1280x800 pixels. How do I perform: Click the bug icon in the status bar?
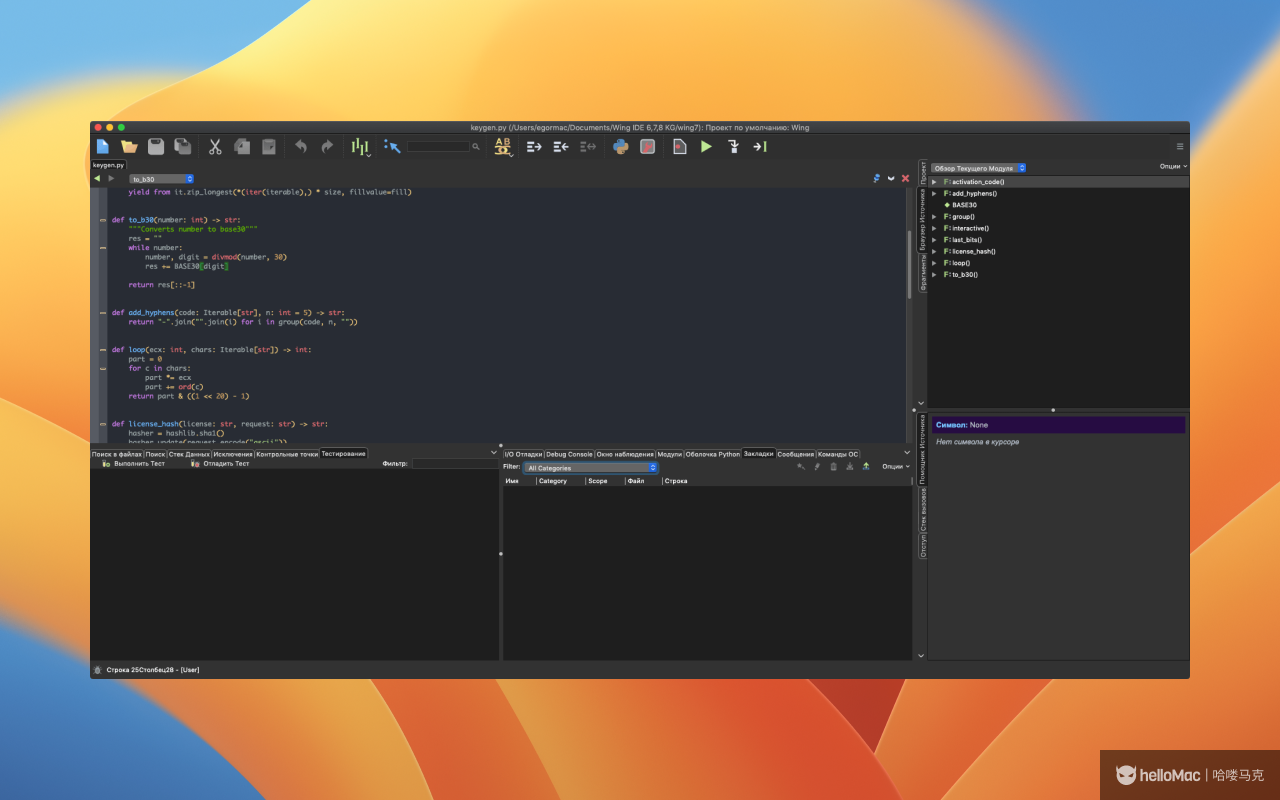coord(97,669)
